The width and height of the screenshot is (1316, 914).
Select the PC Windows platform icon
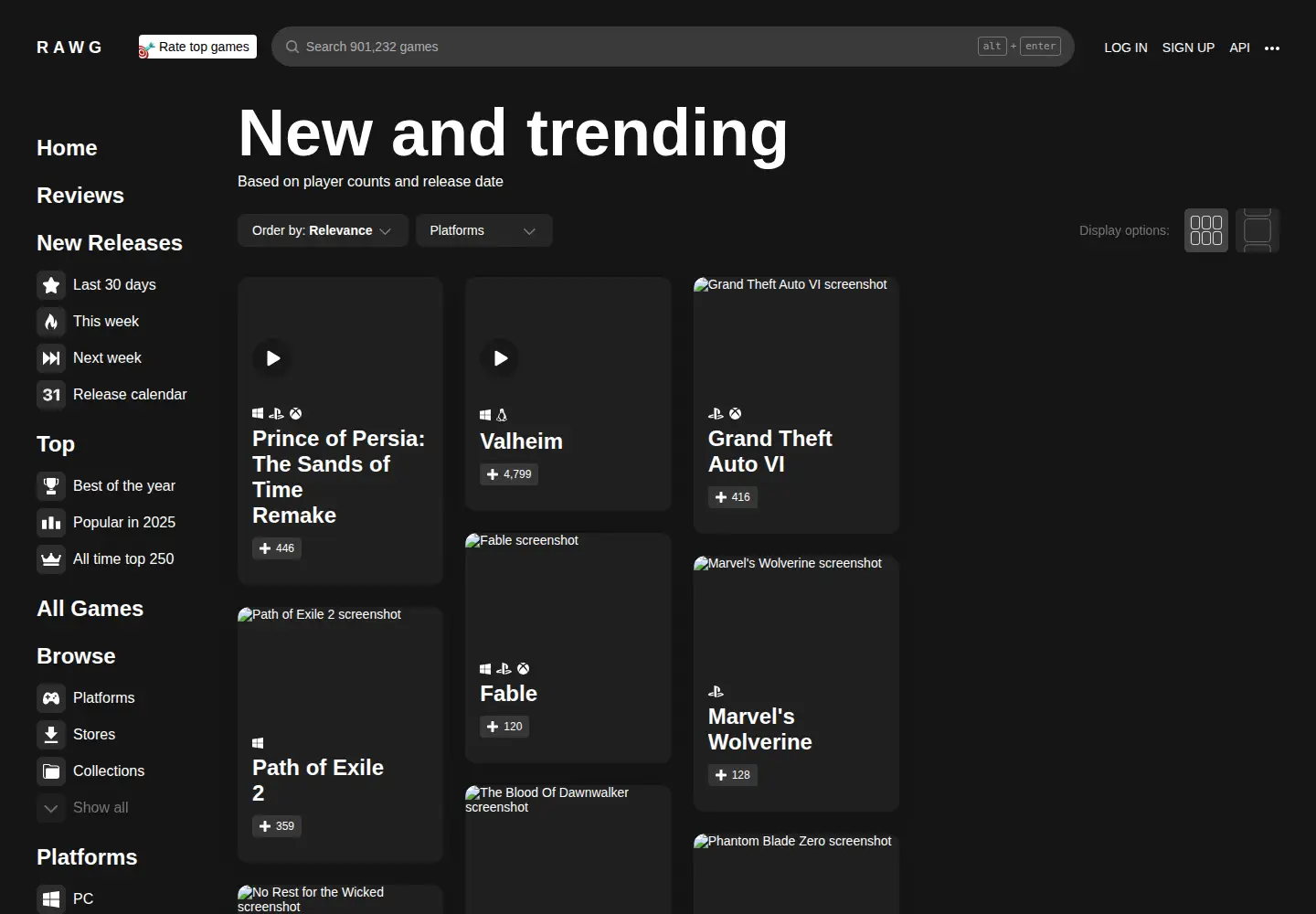click(x=51, y=899)
